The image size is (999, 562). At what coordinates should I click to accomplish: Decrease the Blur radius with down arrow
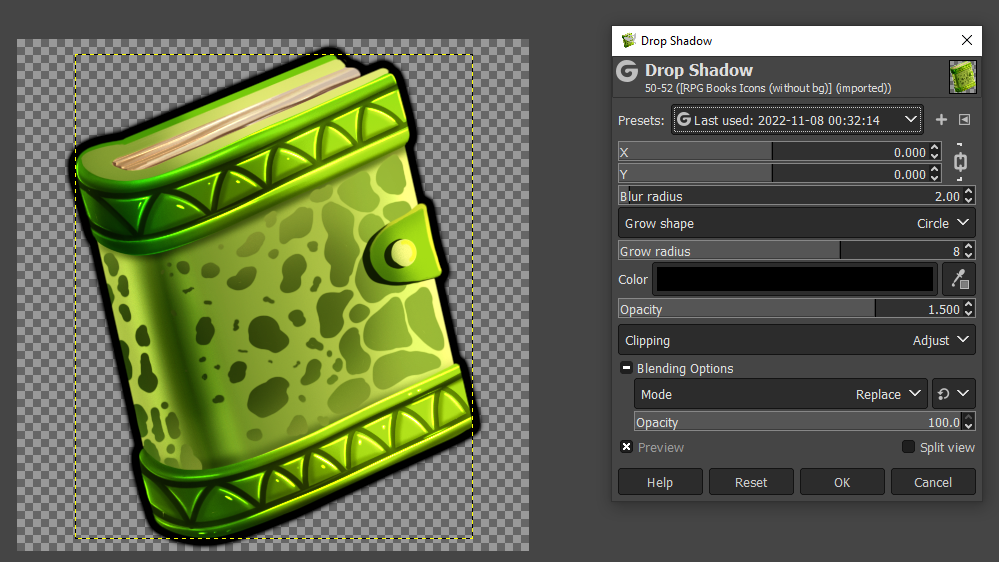(x=968, y=201)
